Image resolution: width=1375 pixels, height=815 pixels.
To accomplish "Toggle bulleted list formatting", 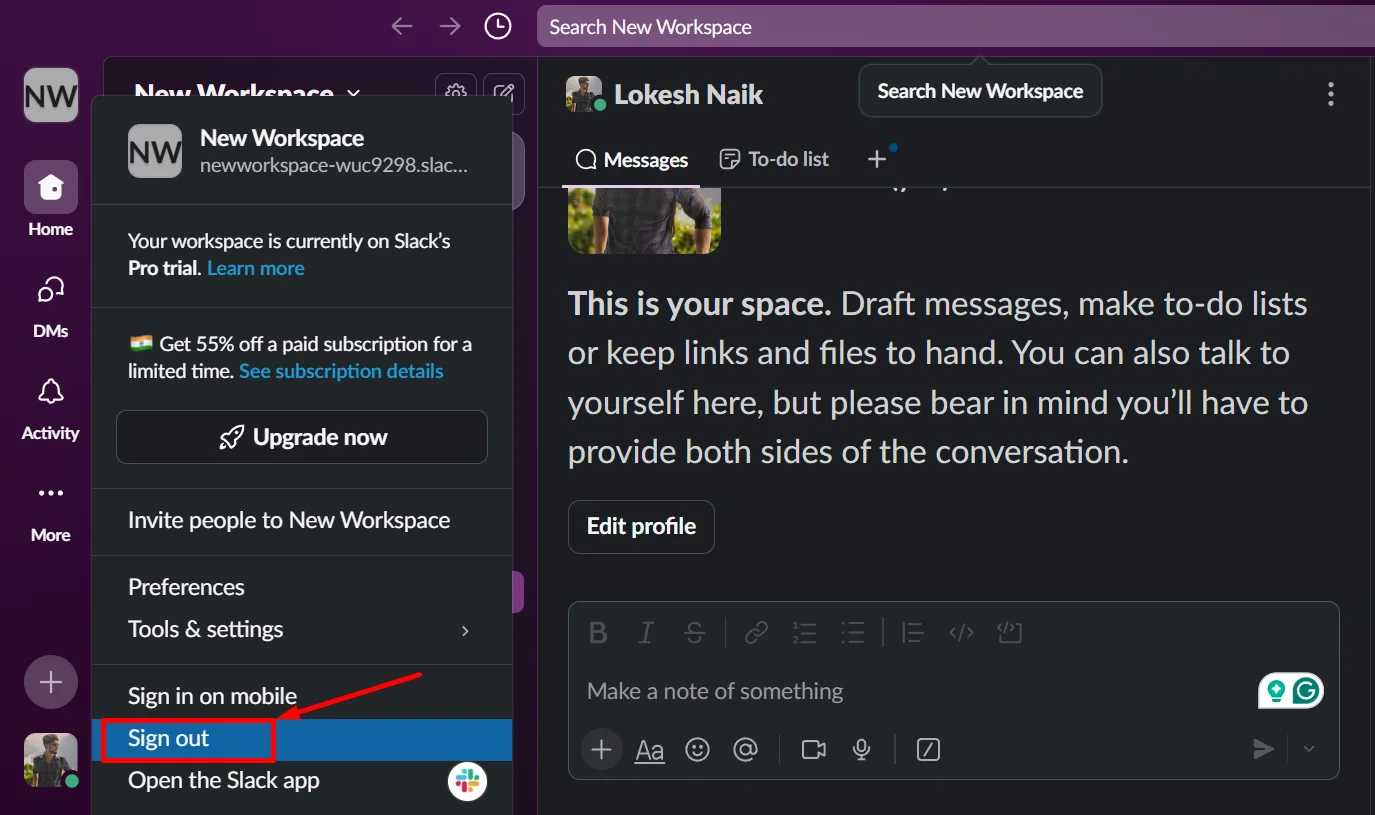I will [x=852, y=633].
